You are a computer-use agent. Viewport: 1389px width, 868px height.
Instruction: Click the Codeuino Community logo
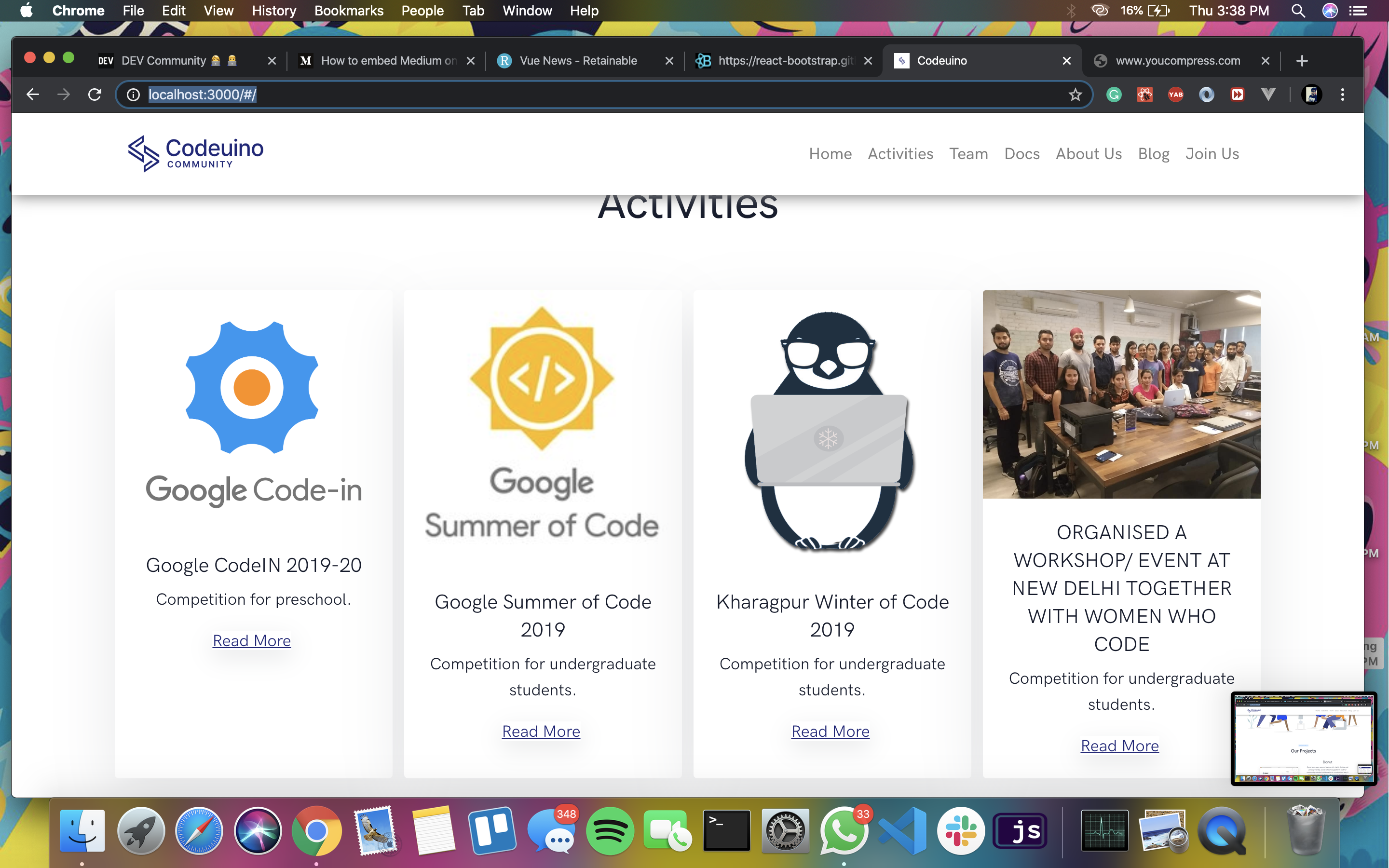[x=196, y=153]
